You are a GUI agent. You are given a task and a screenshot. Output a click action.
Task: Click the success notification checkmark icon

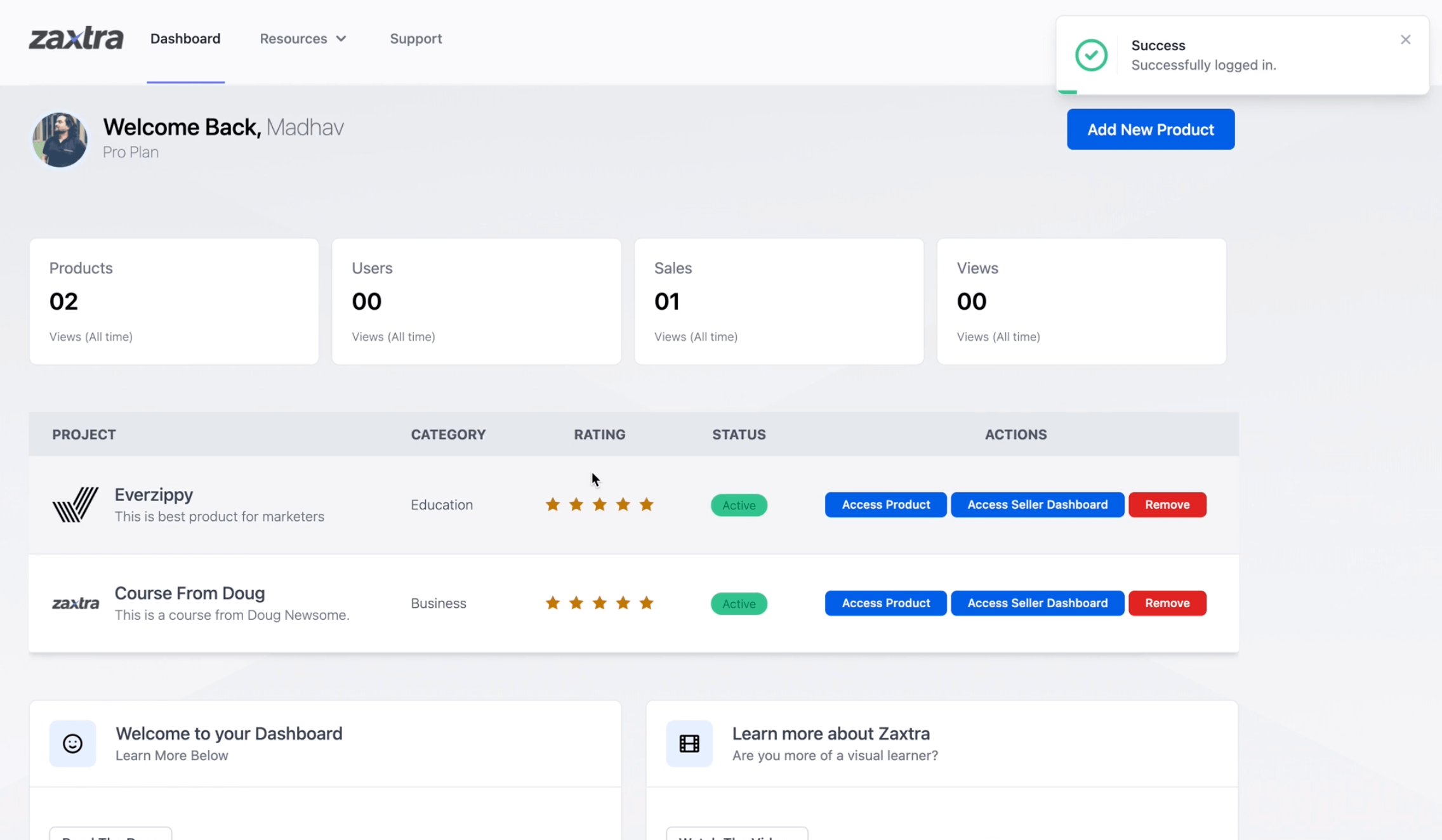coord(1092,55)
